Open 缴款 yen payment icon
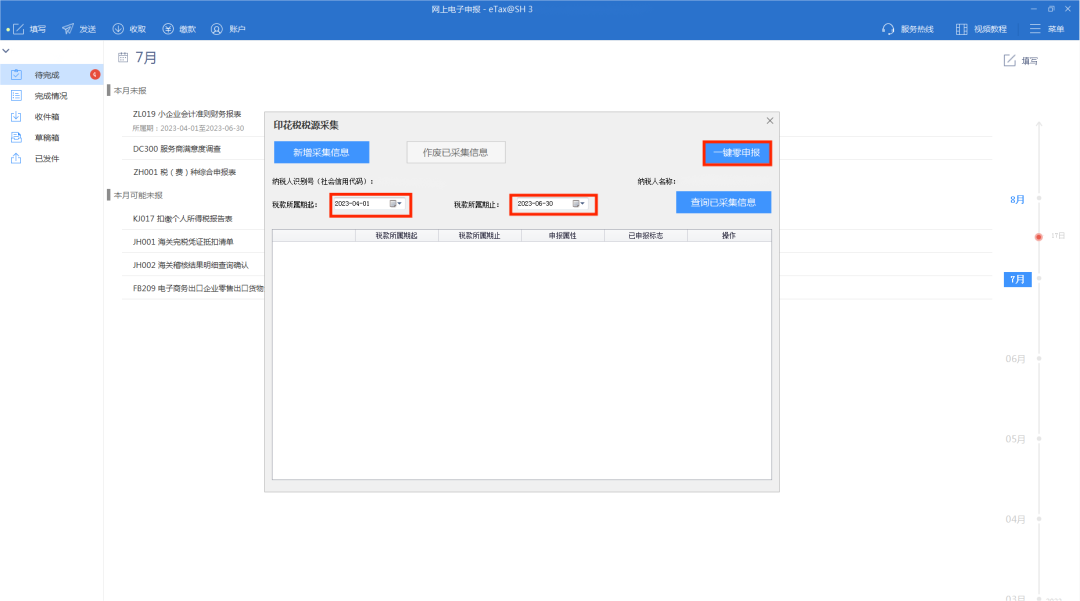1080x601 pixels. 167,29
